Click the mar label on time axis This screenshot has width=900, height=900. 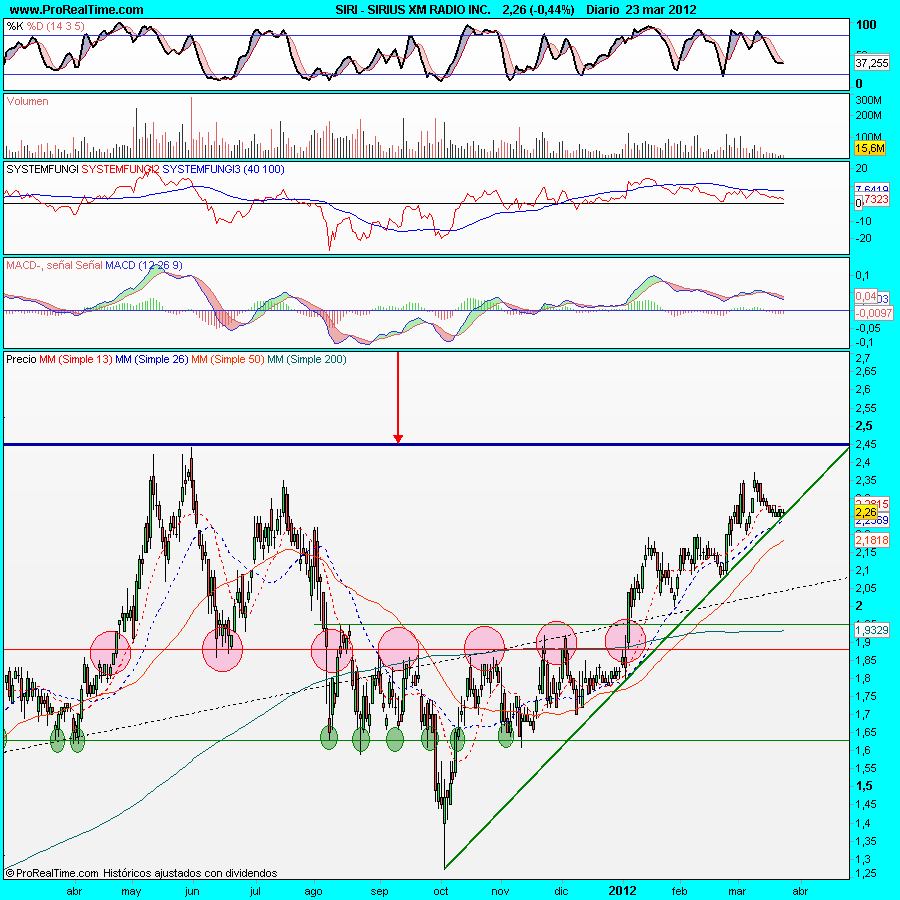coord(737,891)
